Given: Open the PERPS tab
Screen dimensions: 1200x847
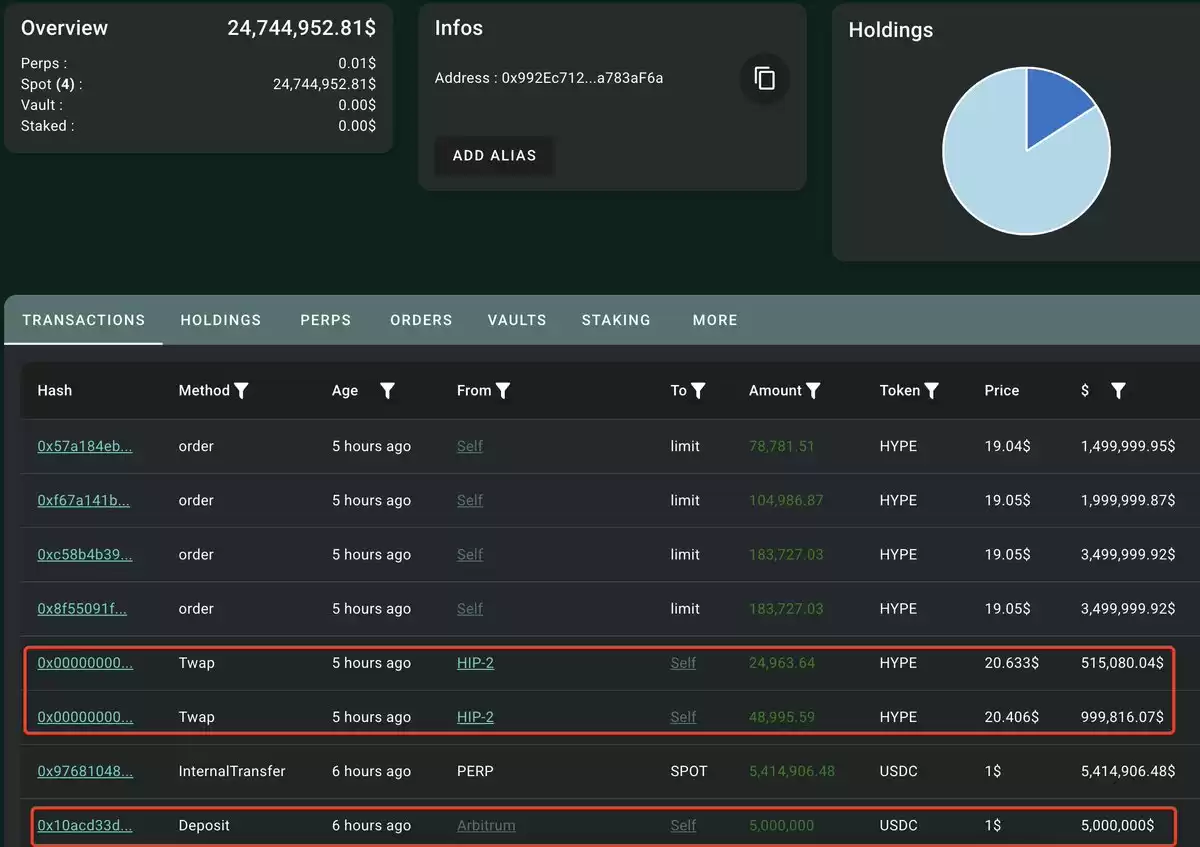Looking at the screenshot, I should tap(326, 320).
